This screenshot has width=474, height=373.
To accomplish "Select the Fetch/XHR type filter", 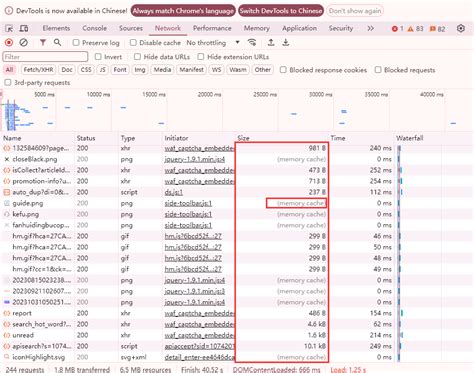I will tap(38, 70).
